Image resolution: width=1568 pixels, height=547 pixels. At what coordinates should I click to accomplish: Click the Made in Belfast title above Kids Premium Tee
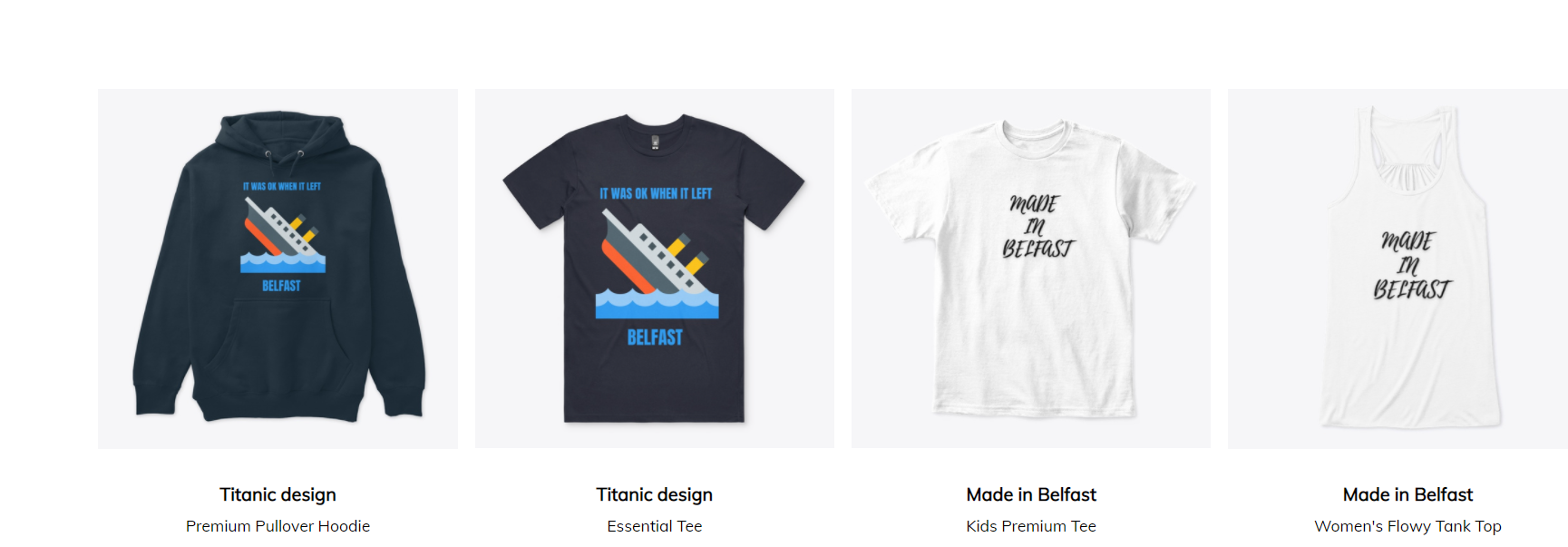(1031, 494)
